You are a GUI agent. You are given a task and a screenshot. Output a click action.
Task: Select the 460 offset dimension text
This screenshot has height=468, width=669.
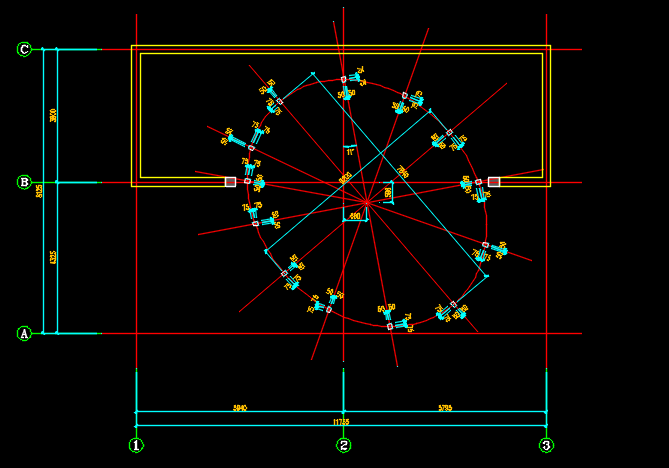pyautogui.click(x=354, y=216)
